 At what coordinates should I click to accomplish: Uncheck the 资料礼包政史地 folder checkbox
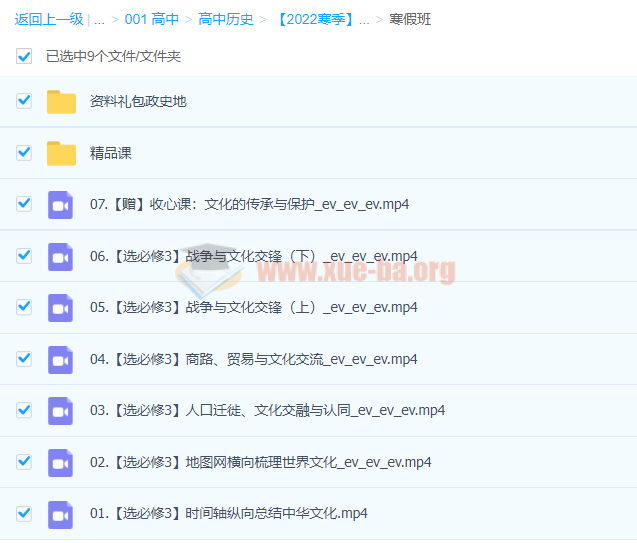pyautogui.click(x=24, y=101)
